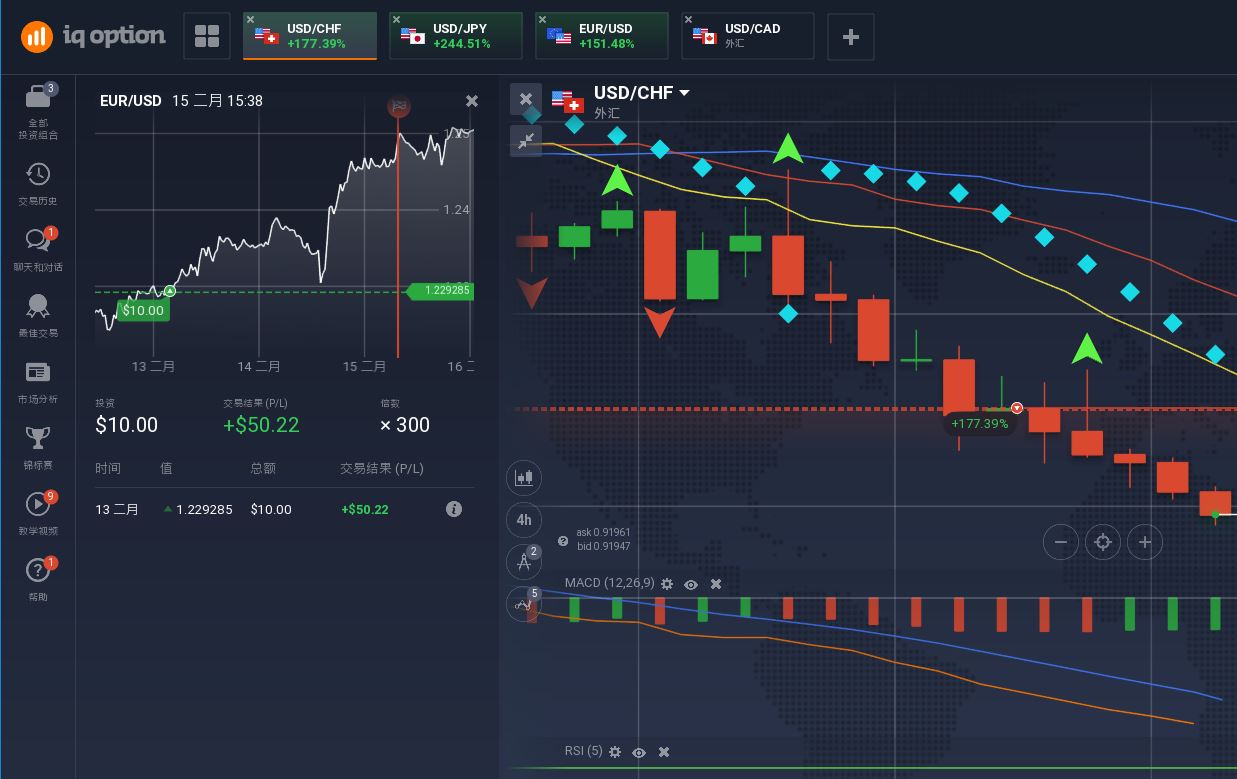
Task: Switch to the USD/CAD tab
Action: (748, 37)
